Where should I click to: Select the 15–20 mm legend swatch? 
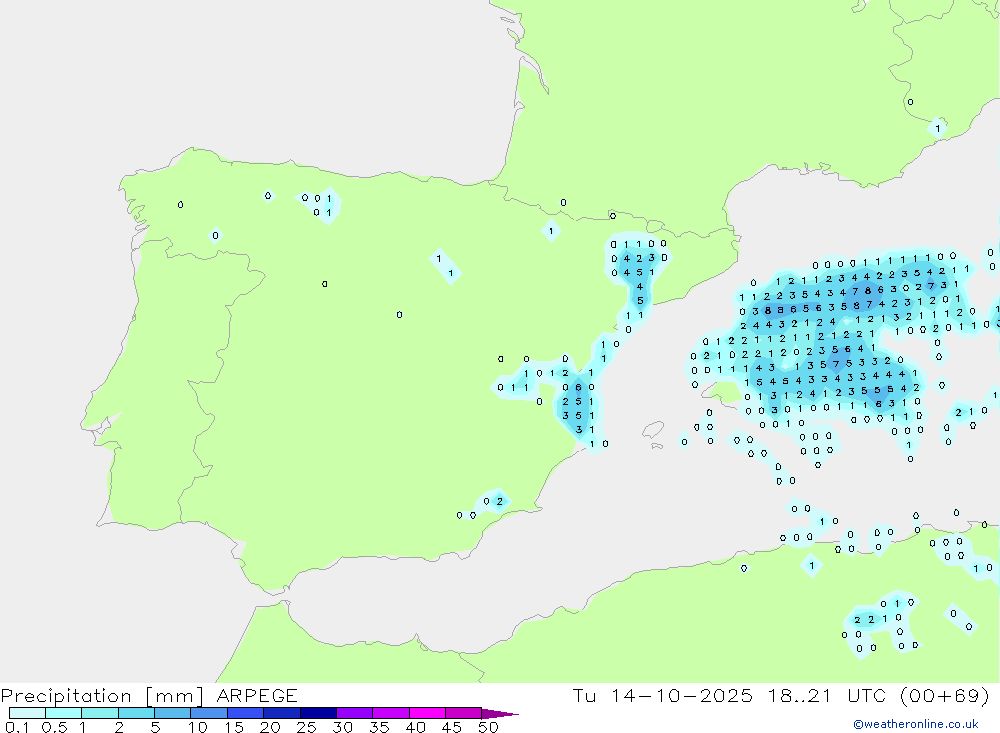click(245, 713)
